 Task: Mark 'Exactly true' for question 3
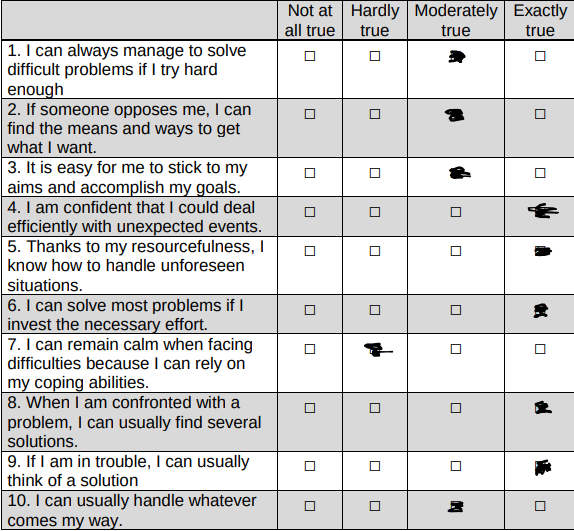540,173
